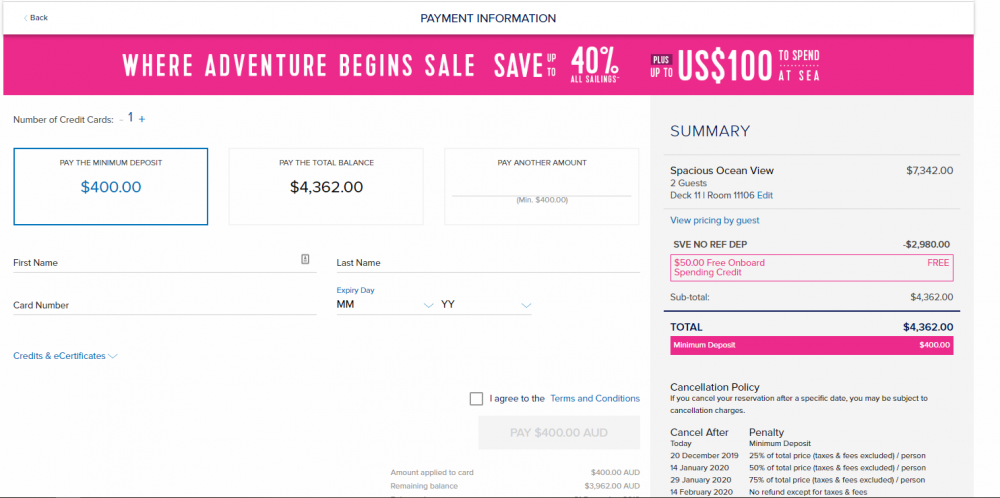This screenshot has height=498, width=1000.
Task: Click the Back arrow link
Action: pyautogui.click(x=36, y=18)
